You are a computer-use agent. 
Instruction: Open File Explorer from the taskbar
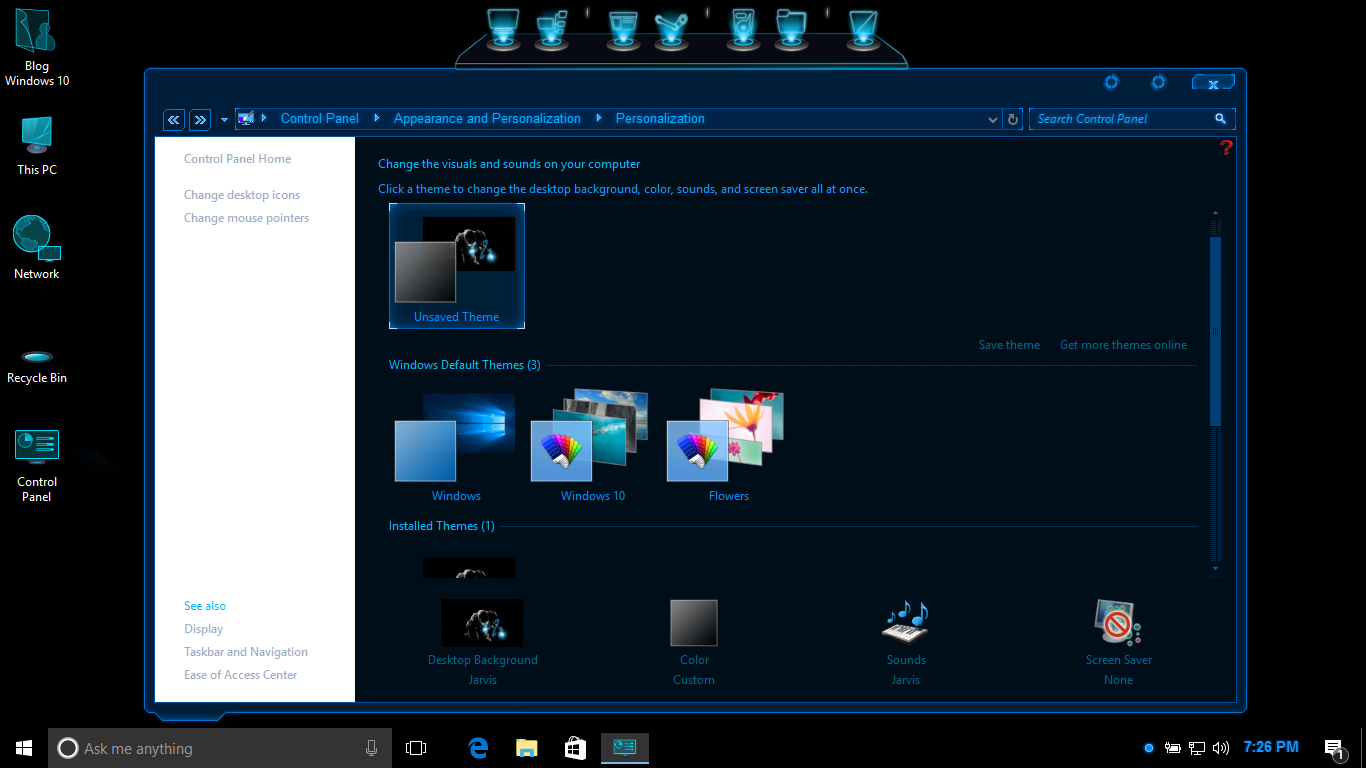tap(527, 748)
